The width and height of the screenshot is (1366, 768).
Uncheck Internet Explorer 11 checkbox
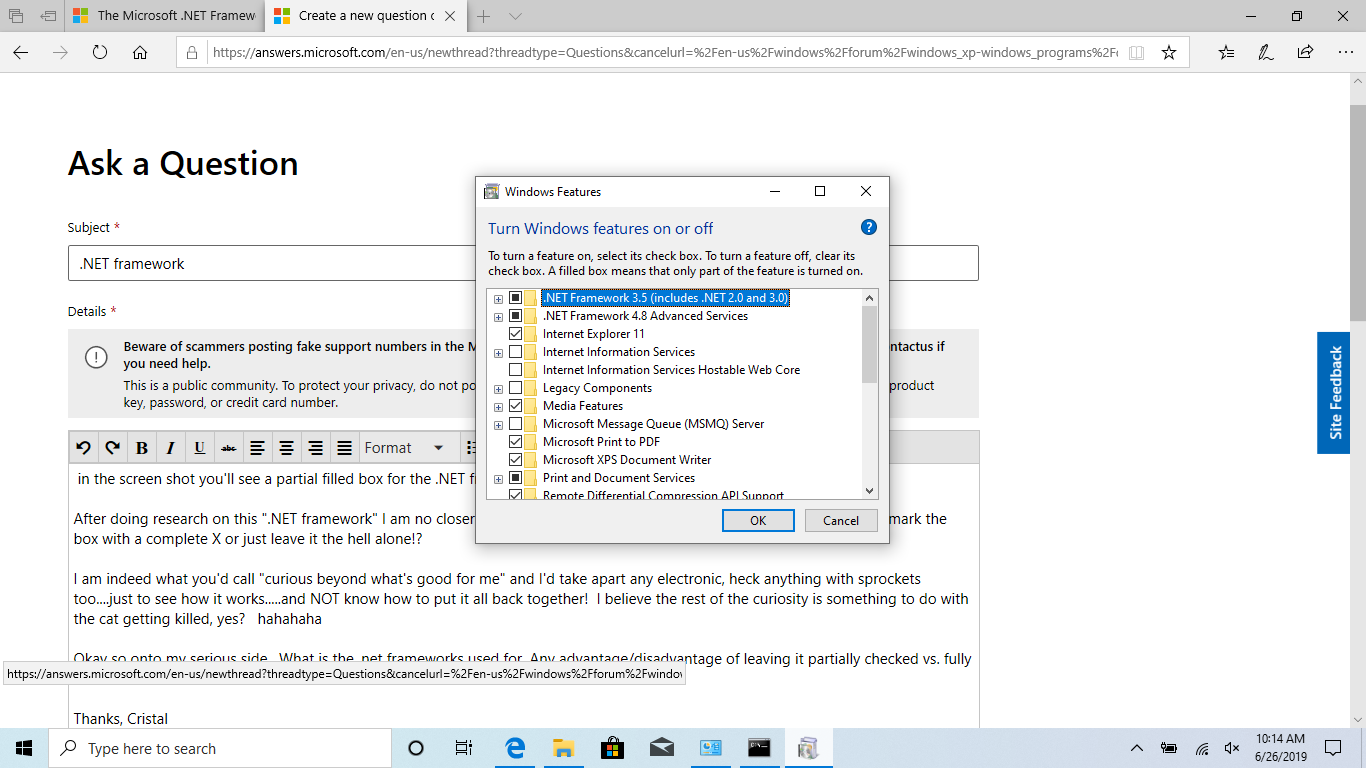tap(516, 334)
